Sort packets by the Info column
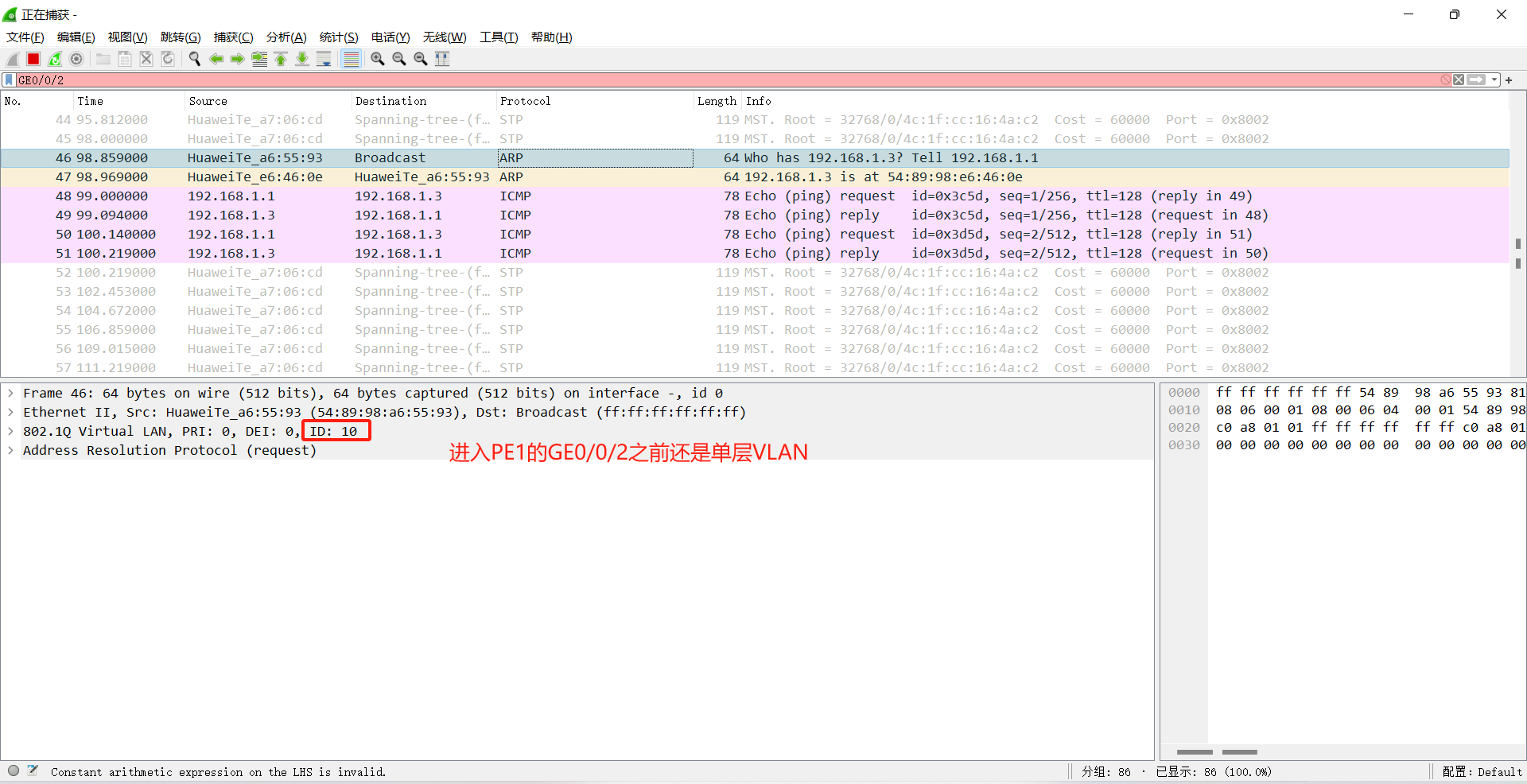This screenshot has width=1527, height=784. tap(1125, 101)
